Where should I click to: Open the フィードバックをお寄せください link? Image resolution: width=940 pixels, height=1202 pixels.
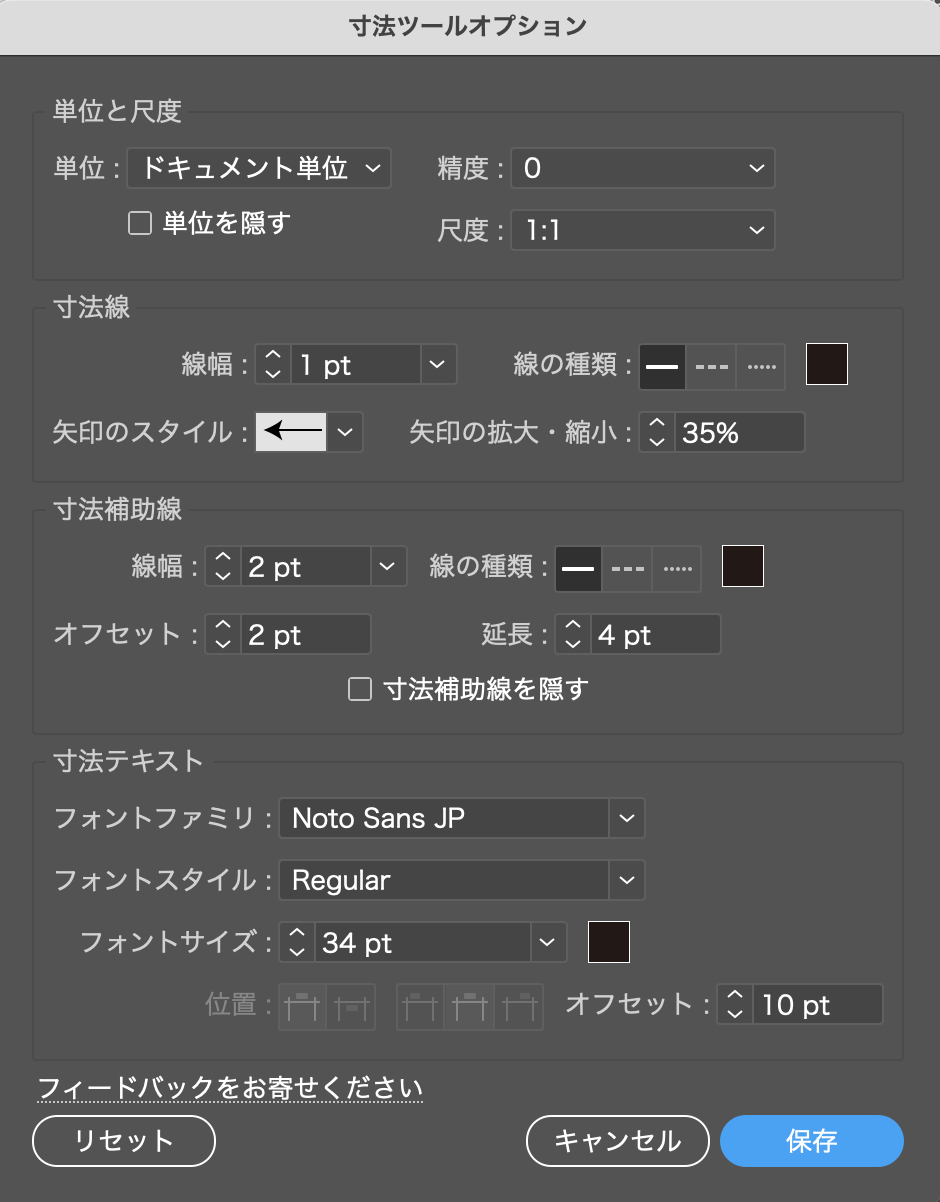pyautogui.click(x=228, y=1088)
